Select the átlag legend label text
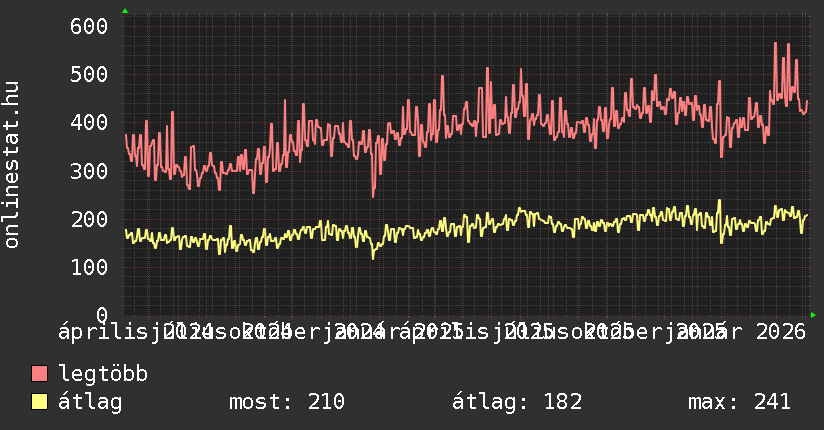 tap(91, 402)
